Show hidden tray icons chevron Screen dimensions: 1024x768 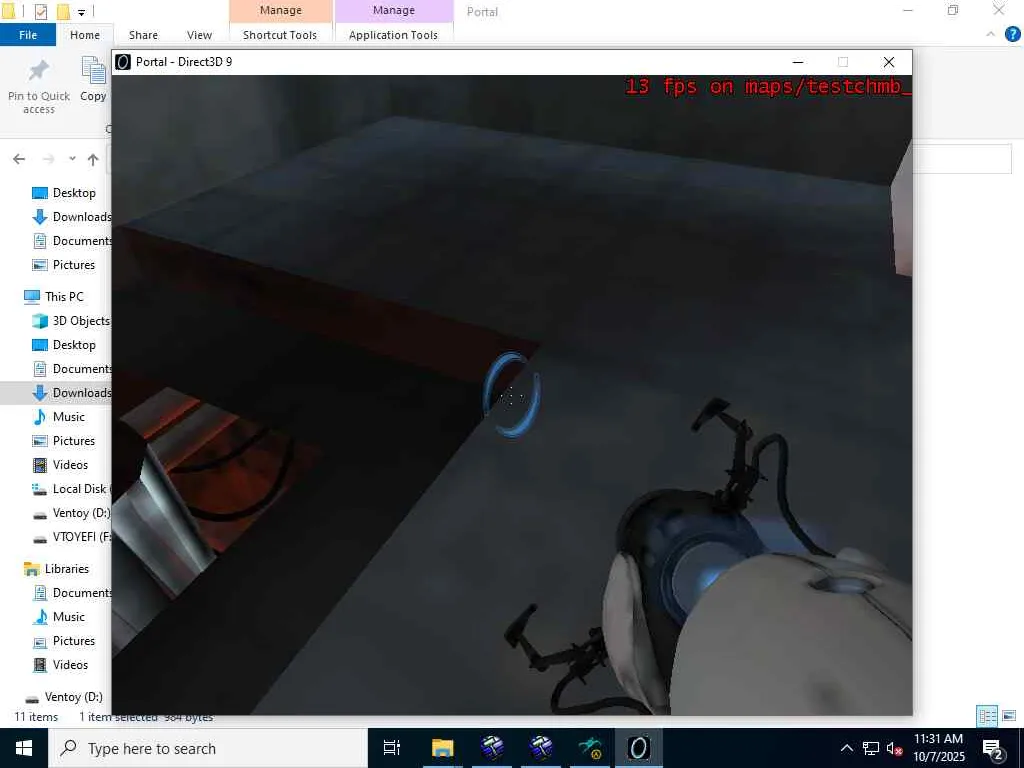tap(846, 748)
